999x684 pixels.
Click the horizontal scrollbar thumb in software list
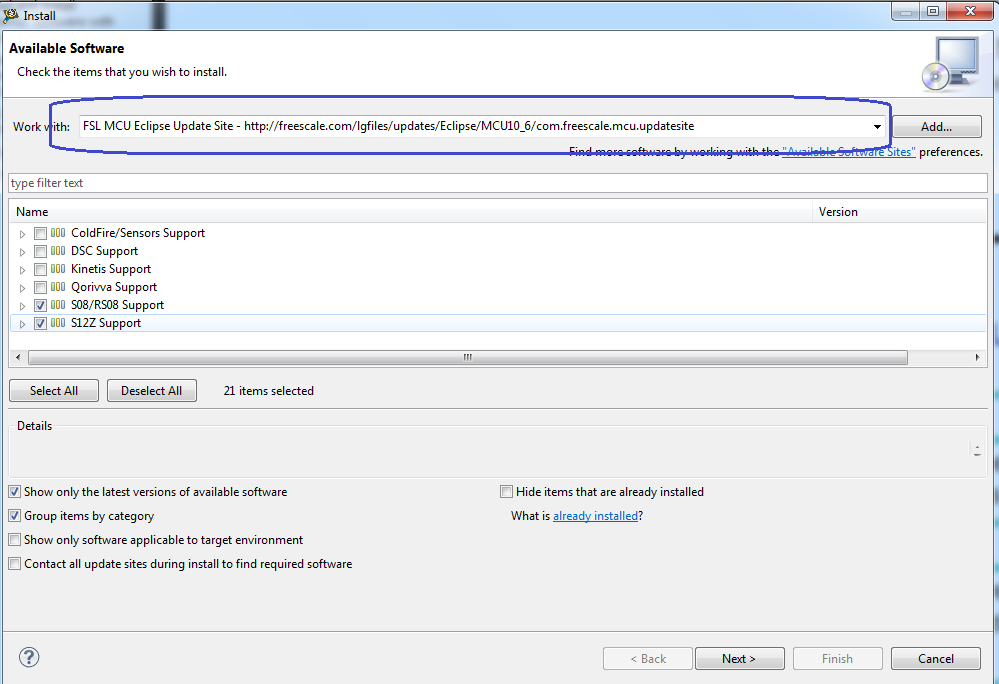coord(468,357)
